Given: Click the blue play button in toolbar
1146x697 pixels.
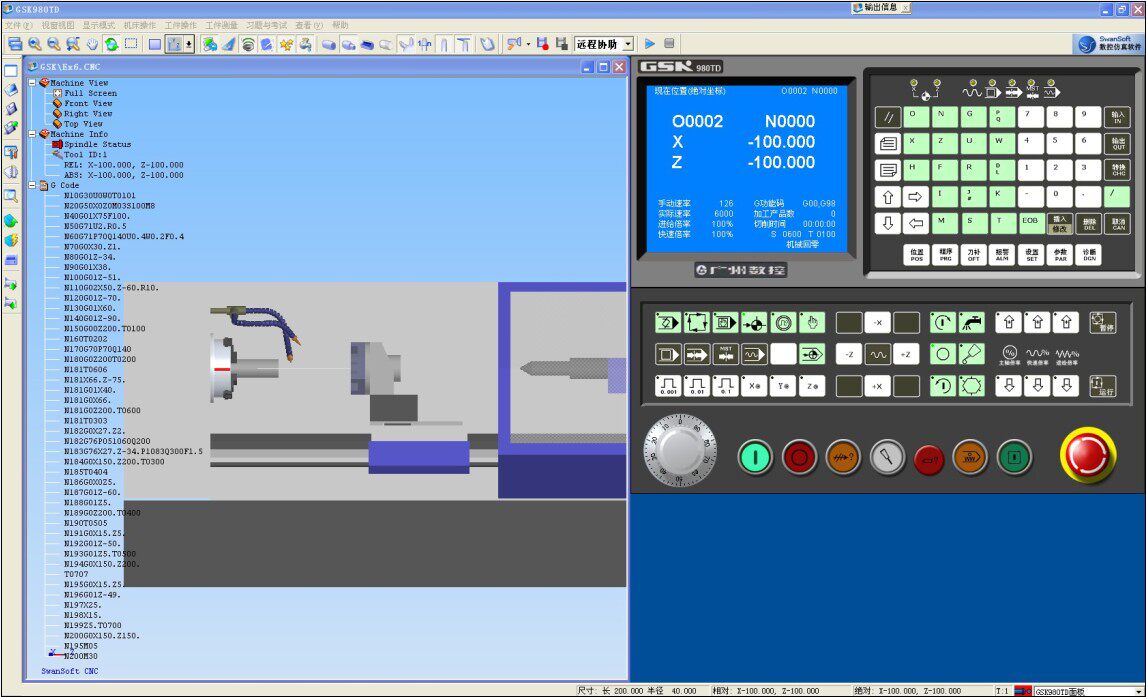Looking at the screenshot, I should pos(650,44).
